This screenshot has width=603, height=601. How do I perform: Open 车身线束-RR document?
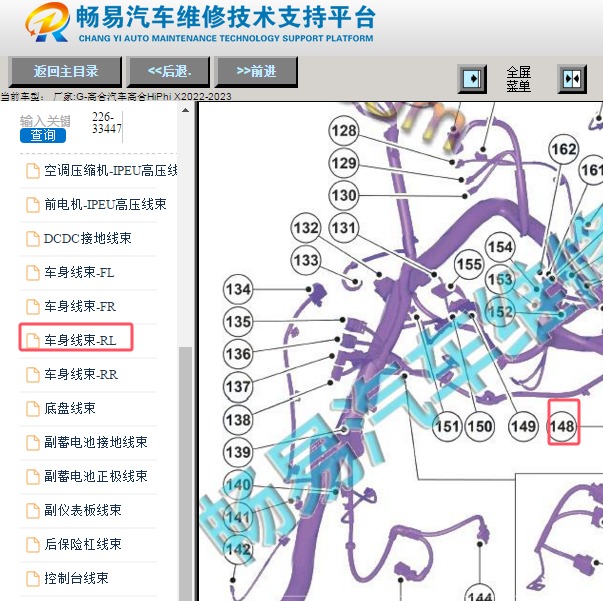[81, 374]
